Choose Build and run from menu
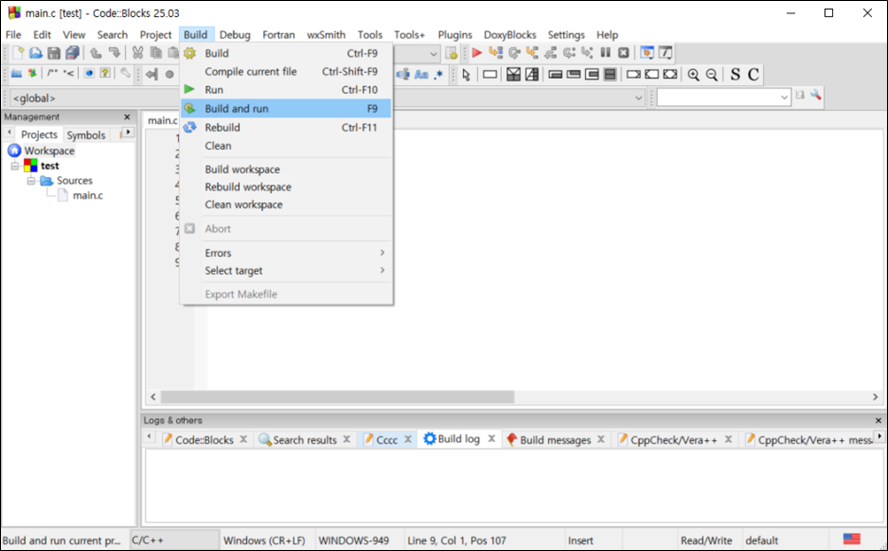888x551 pixels. coord(287,108)
